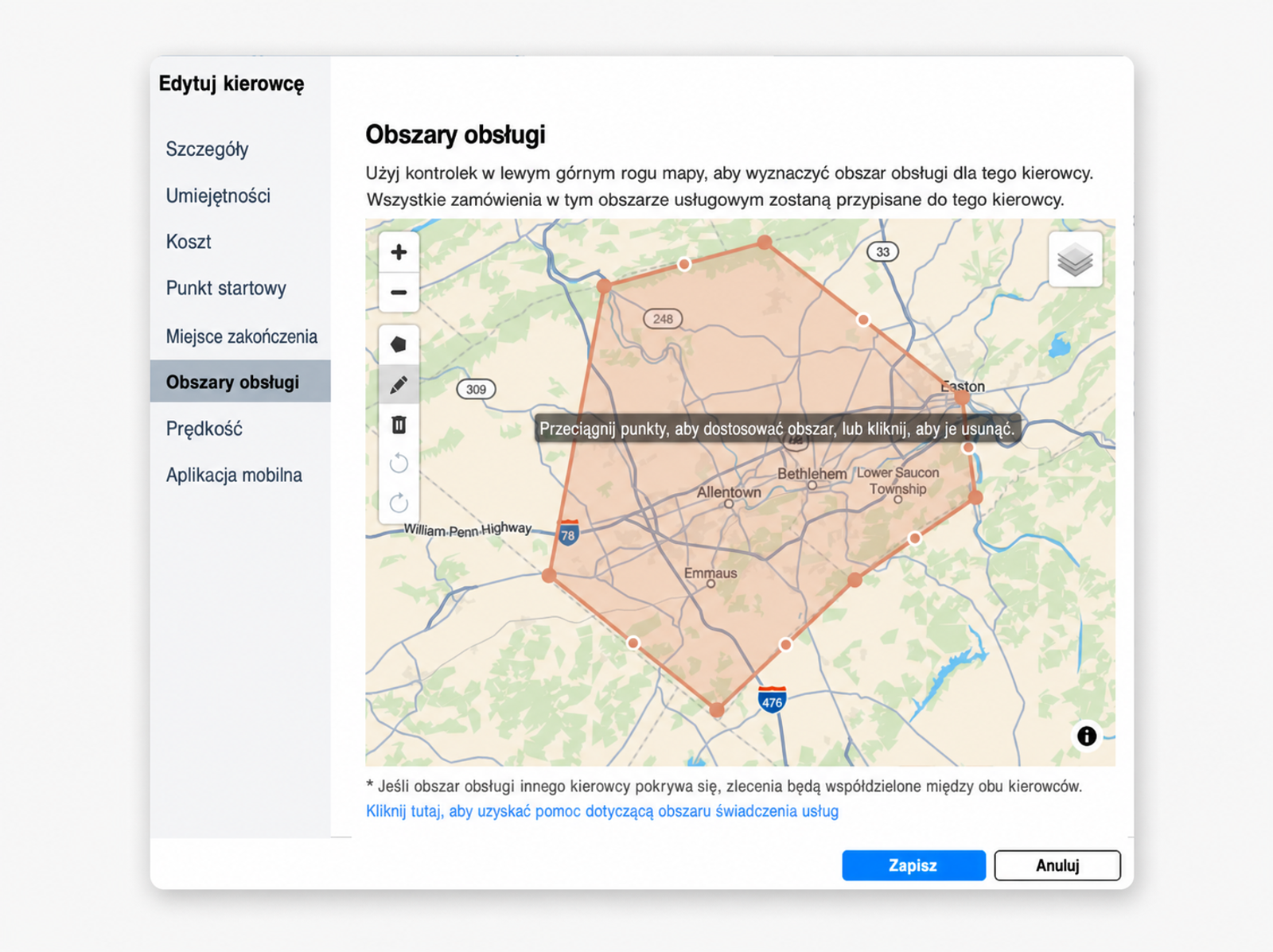Open Punkt startowy section
The height and width of the screenshot is (952, 1273).
point(226,288)
